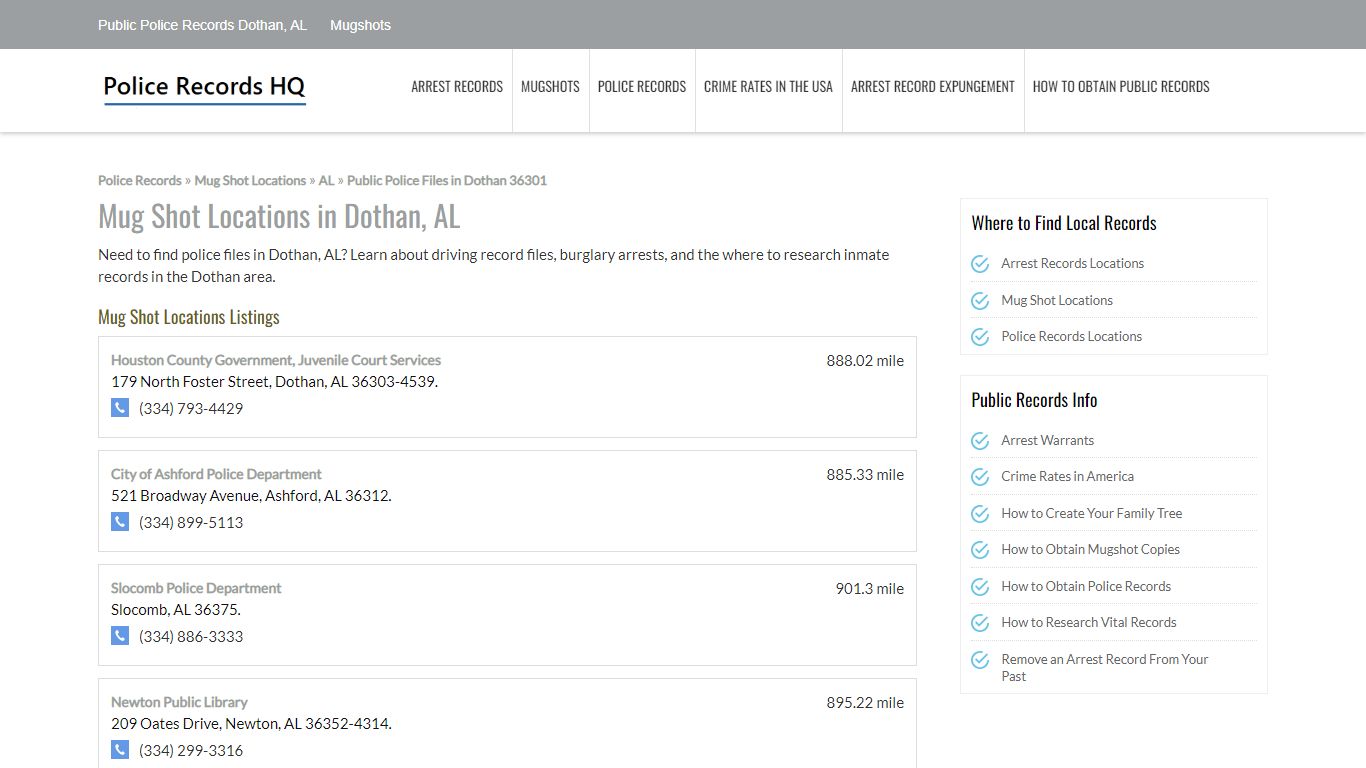
Task: Click address Slocomb, AL 36375
Action: 176,610
